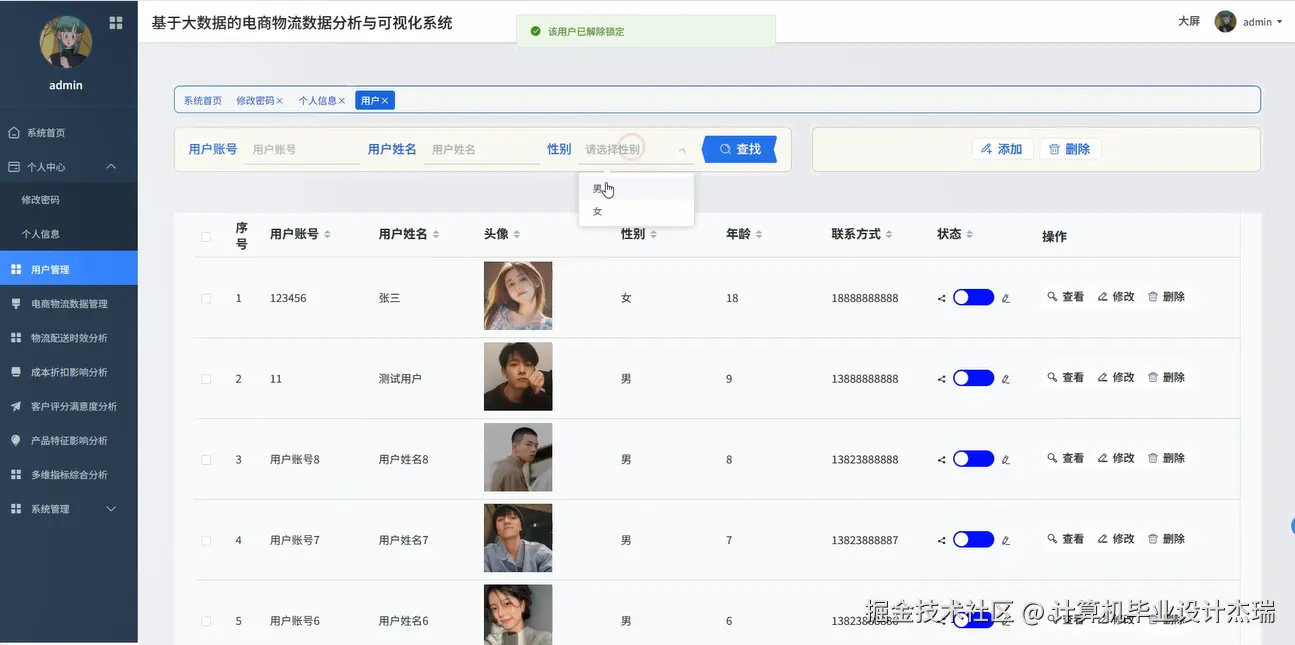The height and width of the screenshot is (645, 1295).
Task: Switch to the 系统首页 tab
Action: (x=203, y=101)
